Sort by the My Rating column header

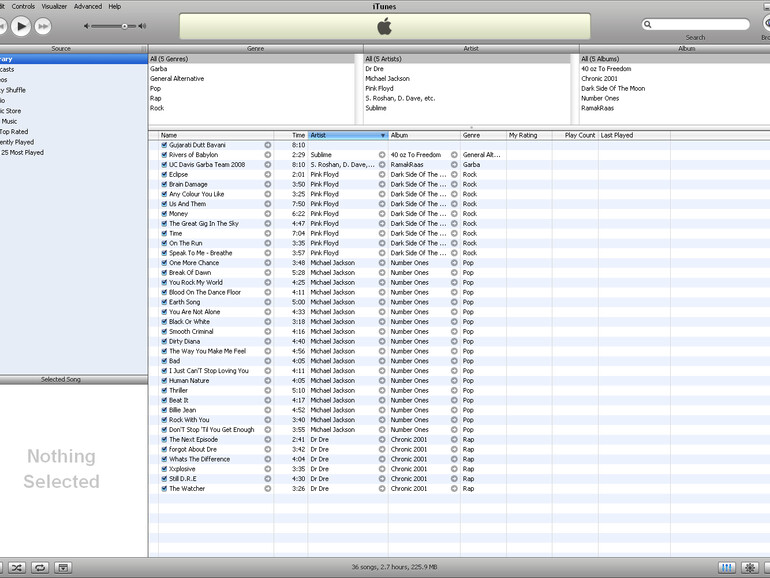point(529,135)
